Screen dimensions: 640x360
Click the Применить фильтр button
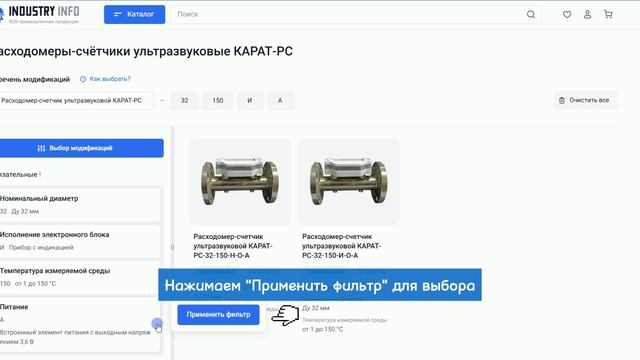tap(218, 315)
